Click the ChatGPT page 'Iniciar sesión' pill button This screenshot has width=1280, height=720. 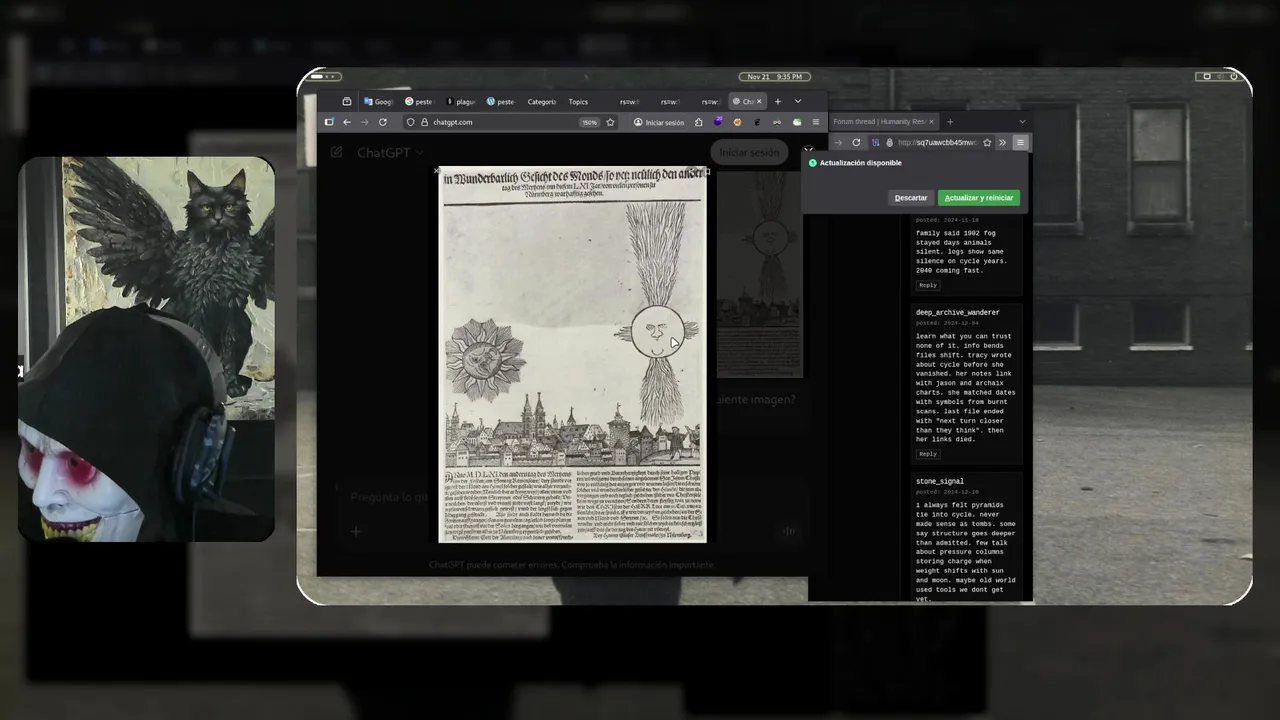pos(749,153)
